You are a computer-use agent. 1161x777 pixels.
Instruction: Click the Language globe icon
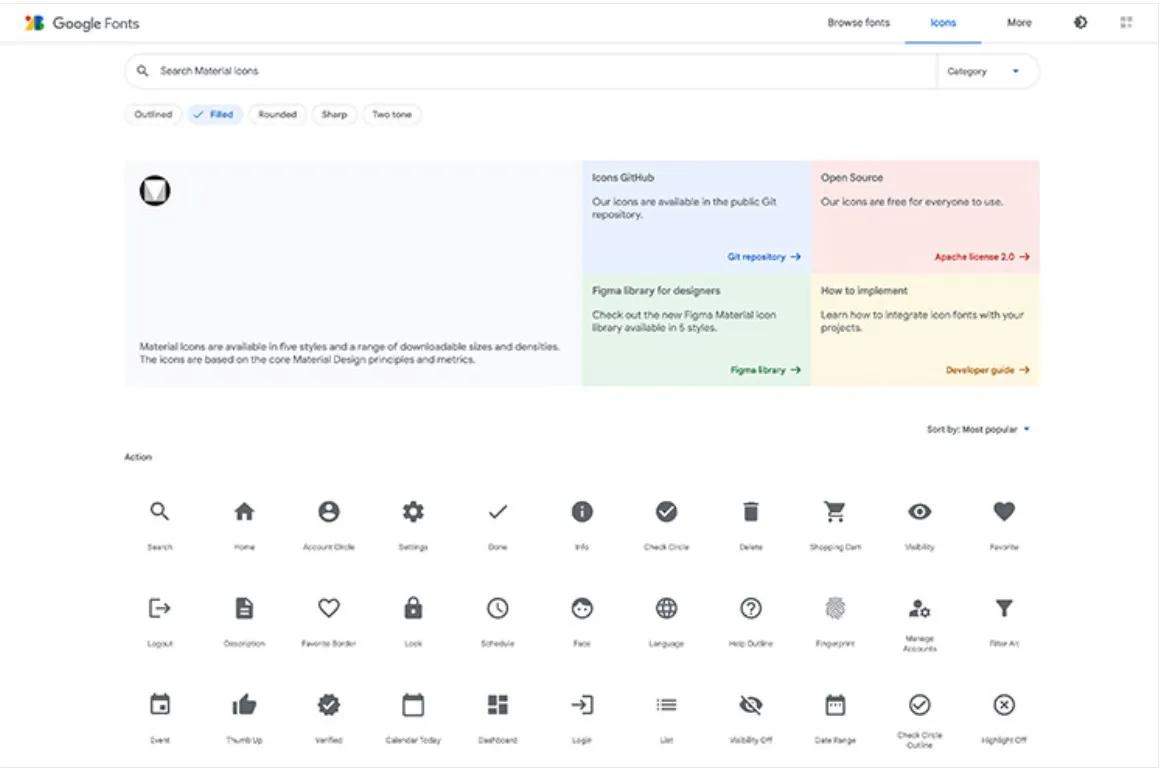(x=666, y=608)
